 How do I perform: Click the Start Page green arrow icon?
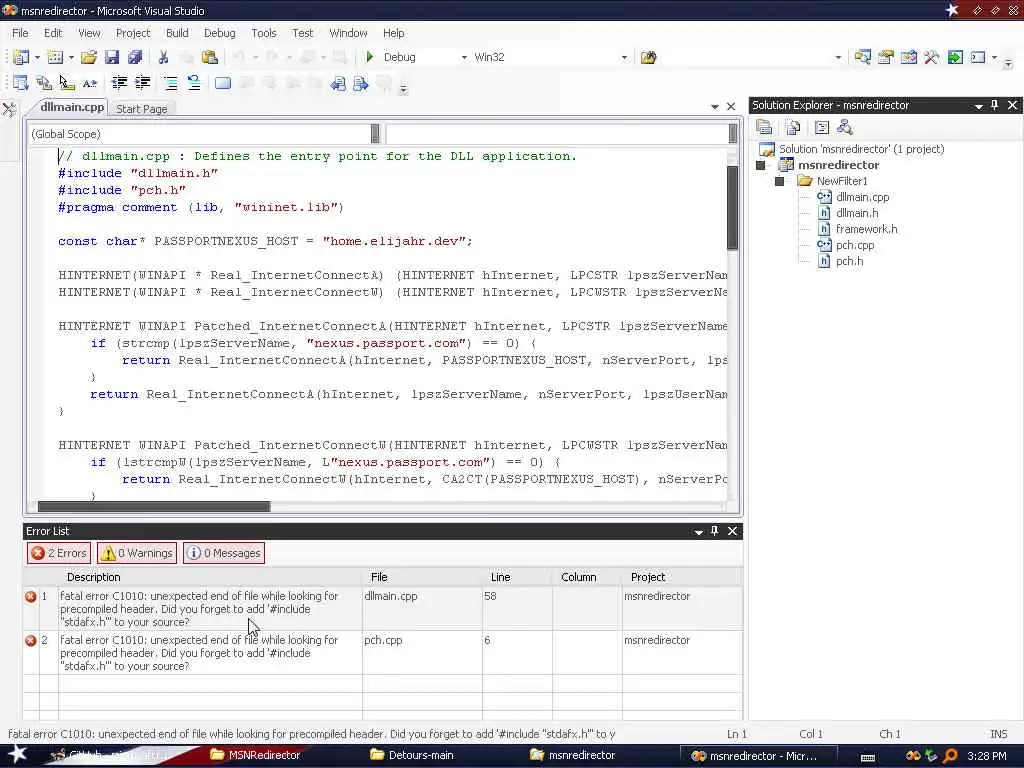[x=955, y=57]
